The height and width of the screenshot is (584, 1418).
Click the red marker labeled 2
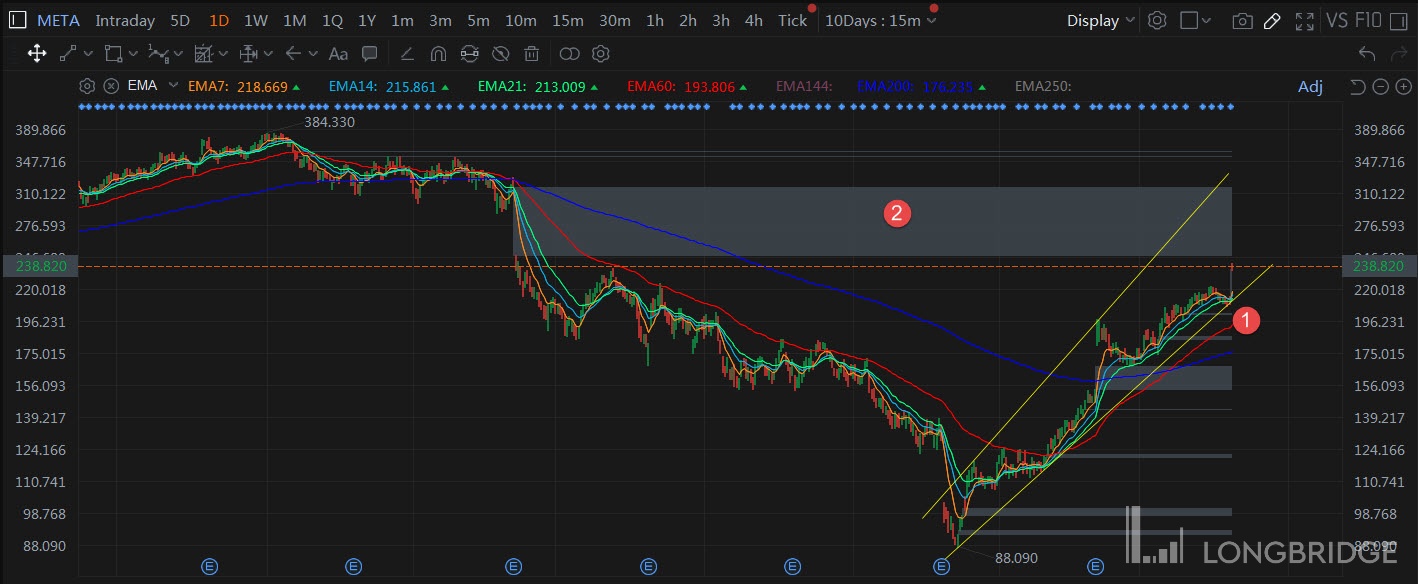896,212
